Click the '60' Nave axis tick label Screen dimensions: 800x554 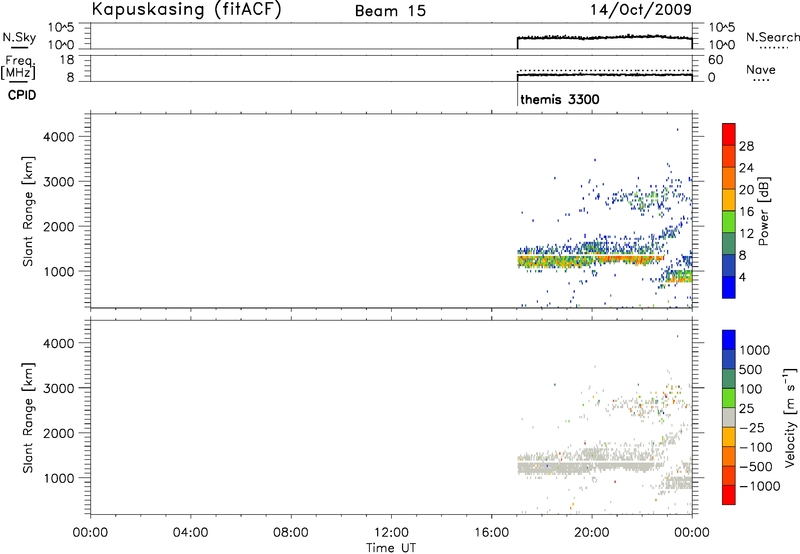tap(715, 60)
